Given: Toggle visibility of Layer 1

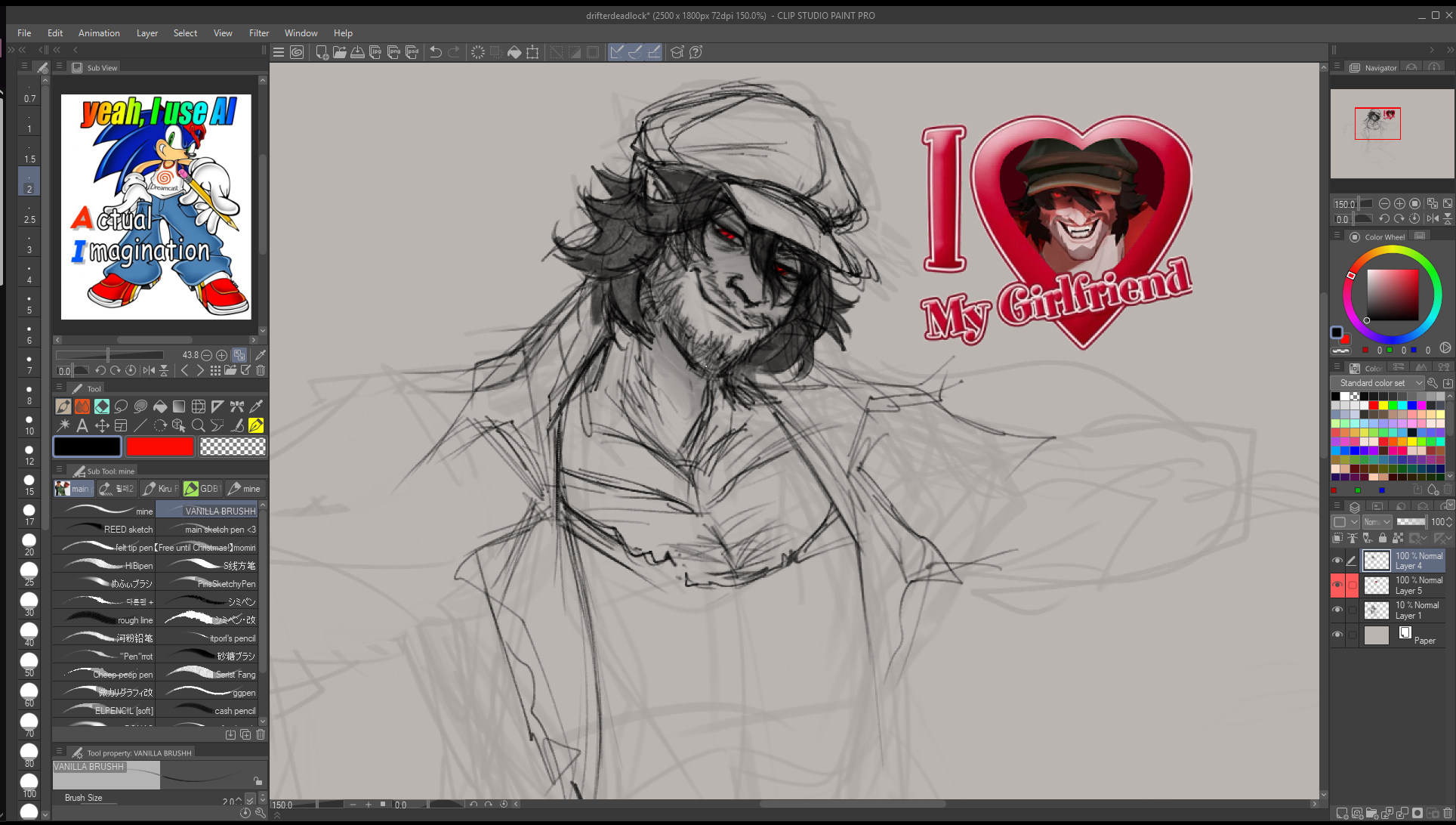Looking at the screenshot, I should [x=1337, y=610].
